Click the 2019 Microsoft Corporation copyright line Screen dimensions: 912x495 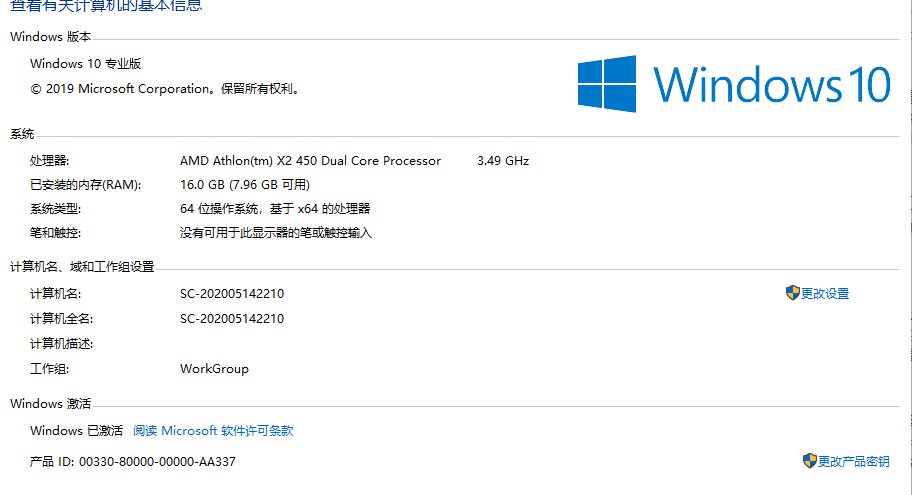click(166, 89)
